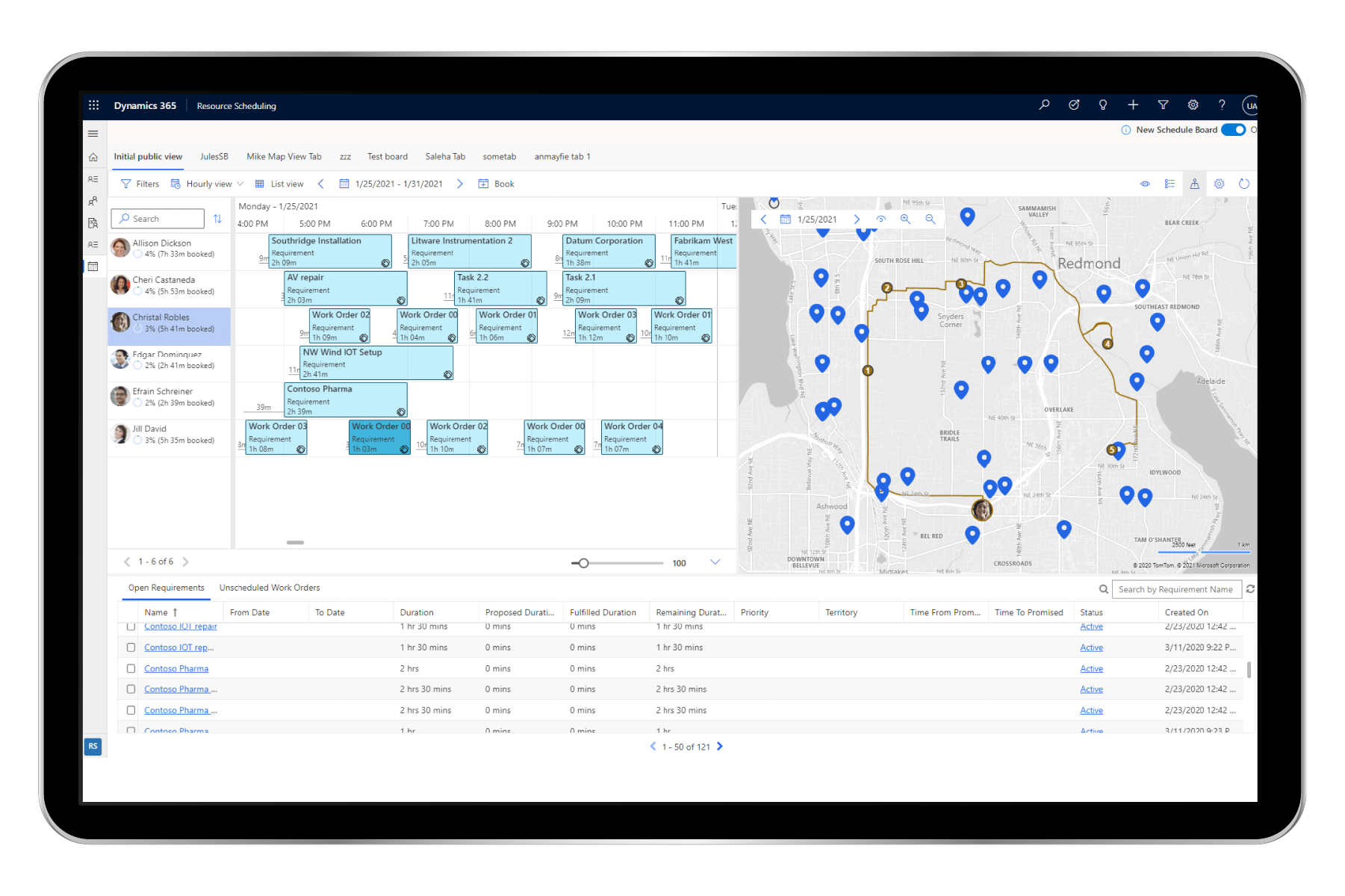This screenshot has height=896, width=1345.
Task: Check the Contoso IOT rep... row checkbox
Action: pos(131,647)
